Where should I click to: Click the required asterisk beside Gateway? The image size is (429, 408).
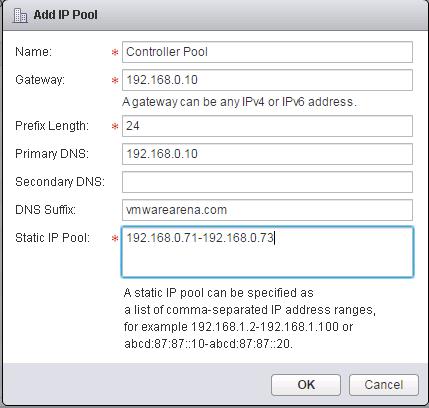115,81
